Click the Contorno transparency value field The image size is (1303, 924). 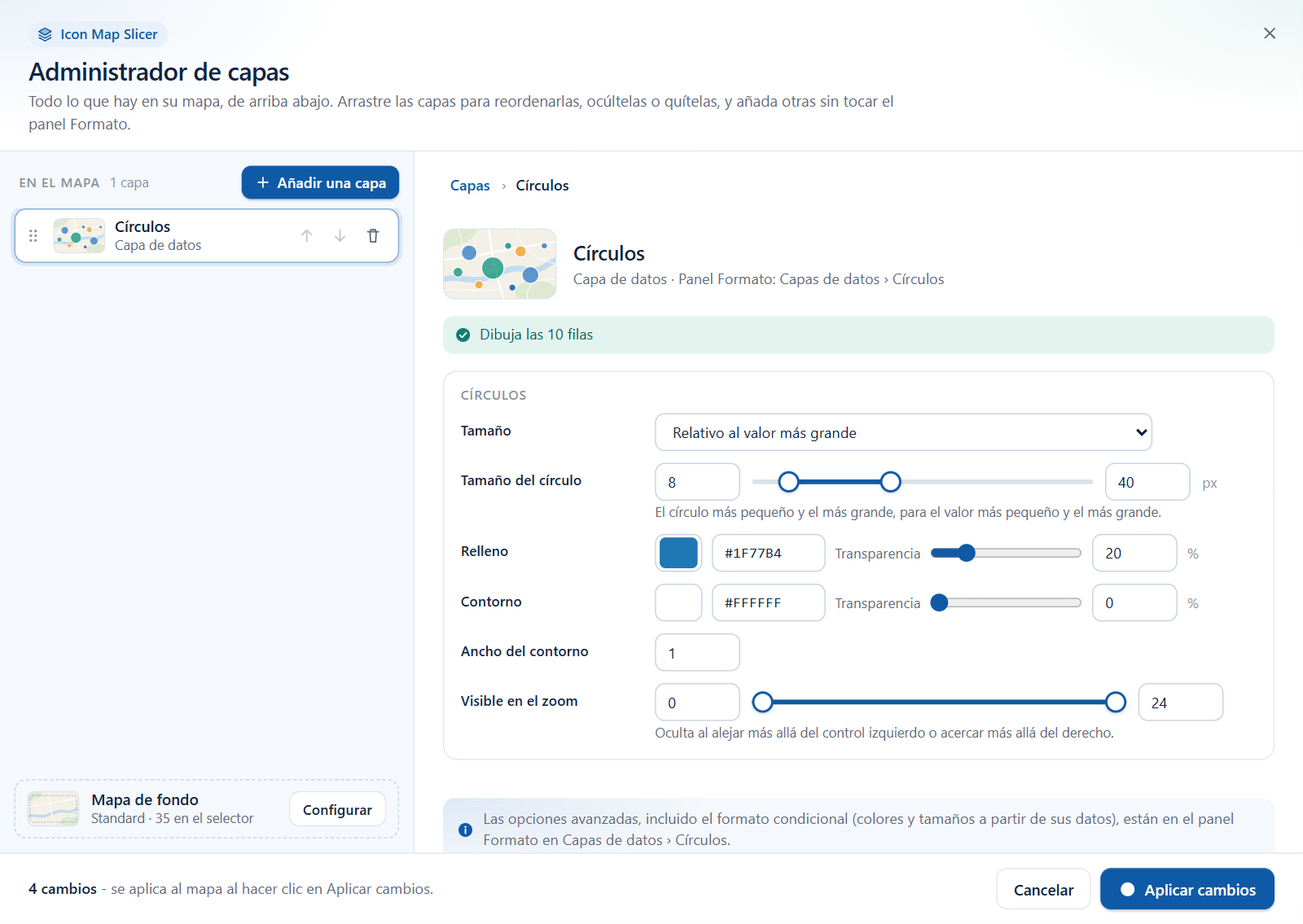click(1134, 602)
